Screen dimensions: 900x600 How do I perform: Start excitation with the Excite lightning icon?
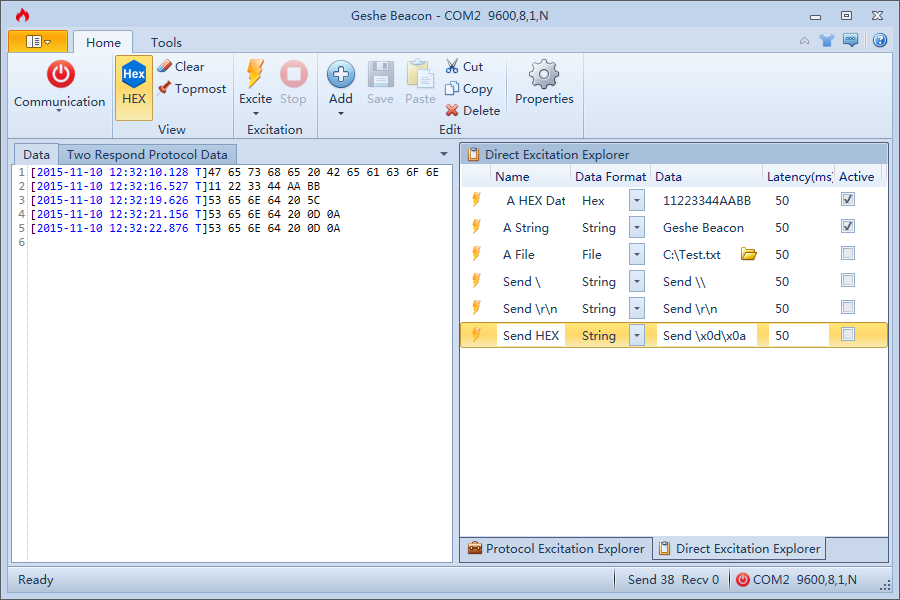(x=255, y=74)
